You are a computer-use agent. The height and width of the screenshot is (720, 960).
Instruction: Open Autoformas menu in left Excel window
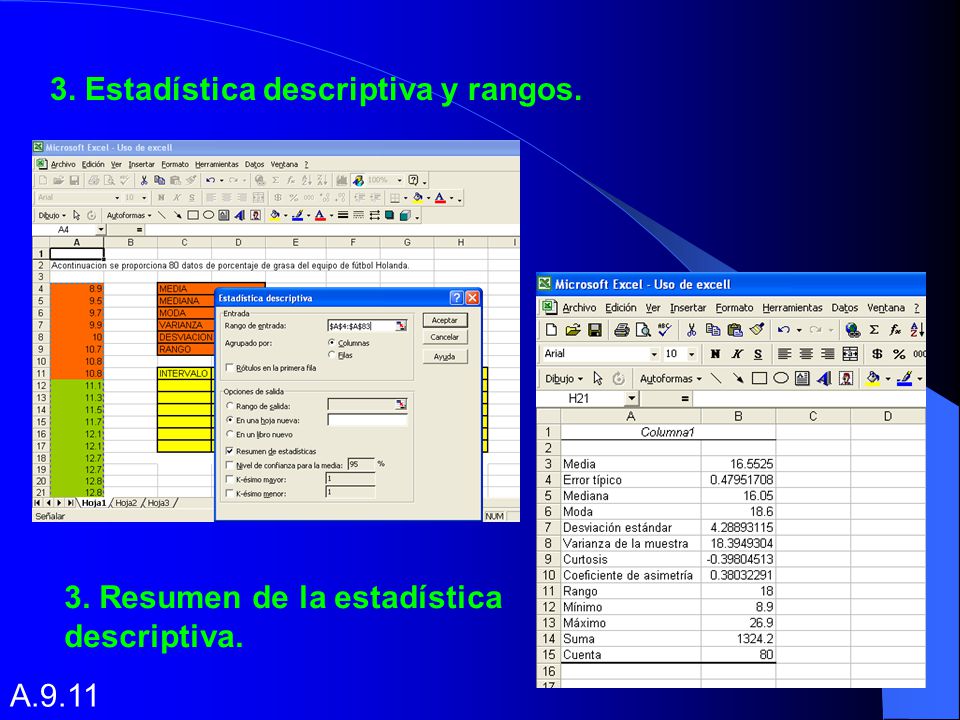coord(129,216)
